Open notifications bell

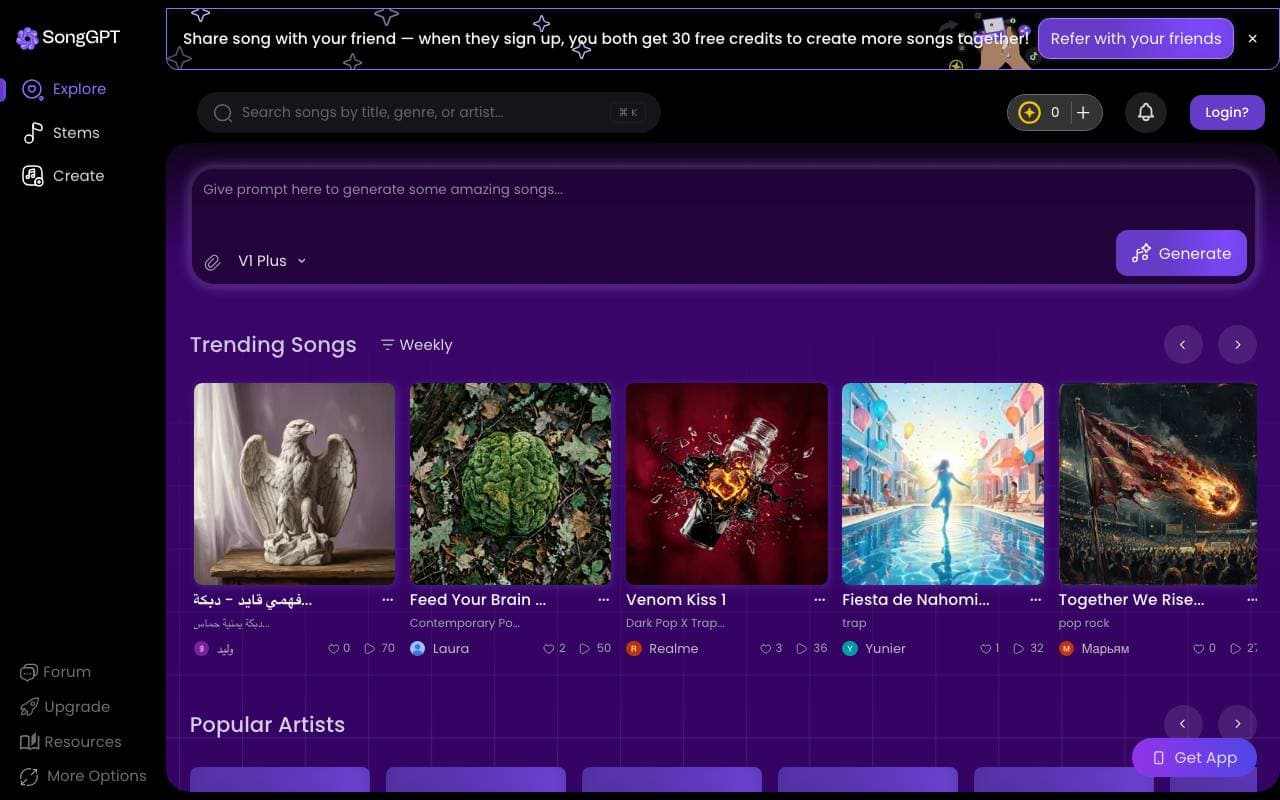pos(1146,113)
